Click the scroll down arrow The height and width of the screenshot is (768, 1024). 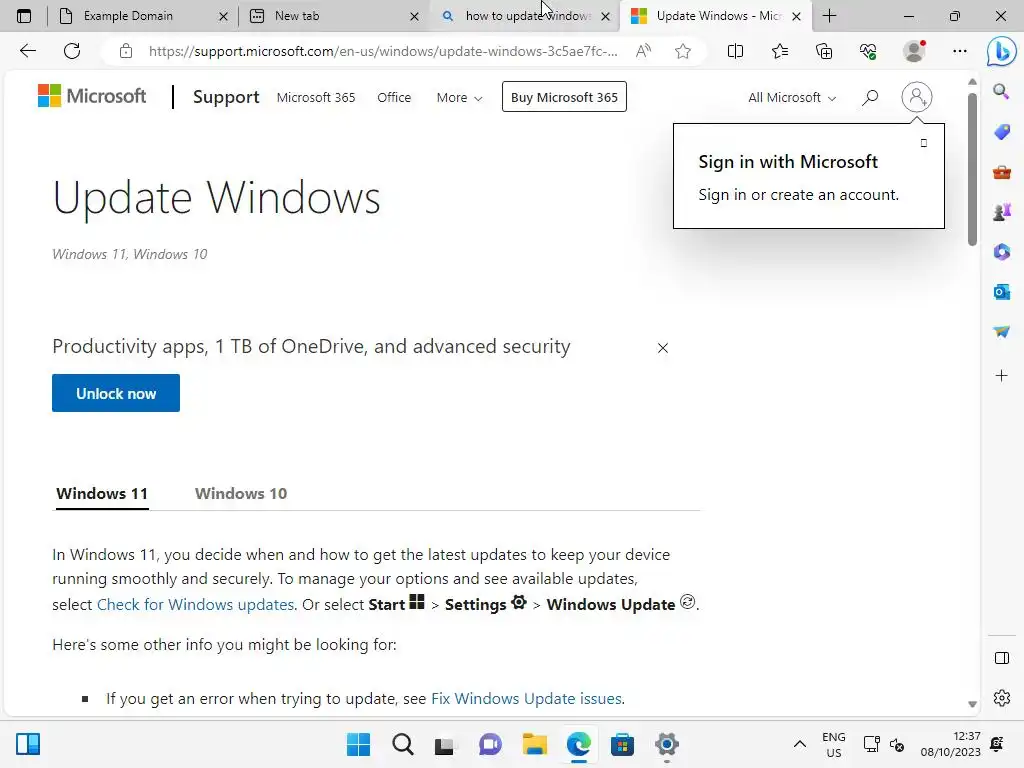tap(972, 704)
